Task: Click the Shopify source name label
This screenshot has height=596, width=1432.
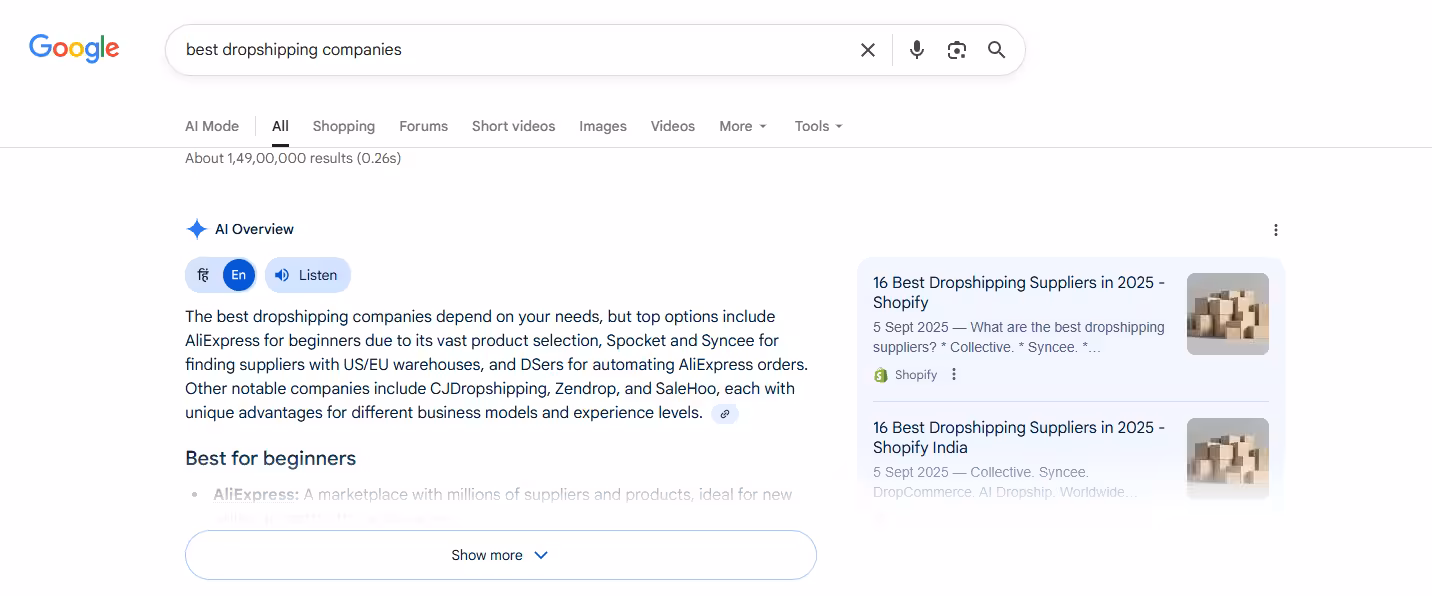Action: tap(916, 375)
